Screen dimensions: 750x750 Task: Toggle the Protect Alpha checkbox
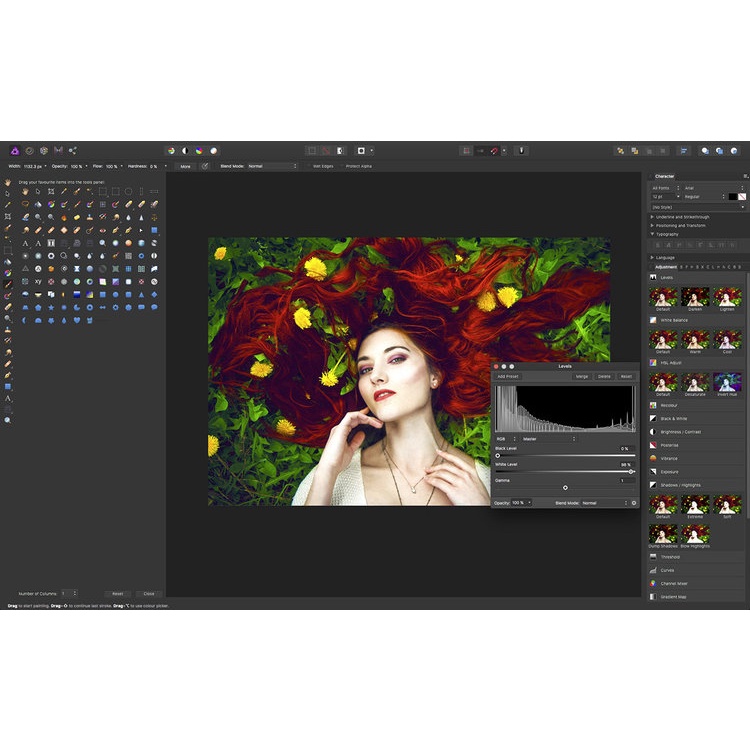click(x=357, y=166)
